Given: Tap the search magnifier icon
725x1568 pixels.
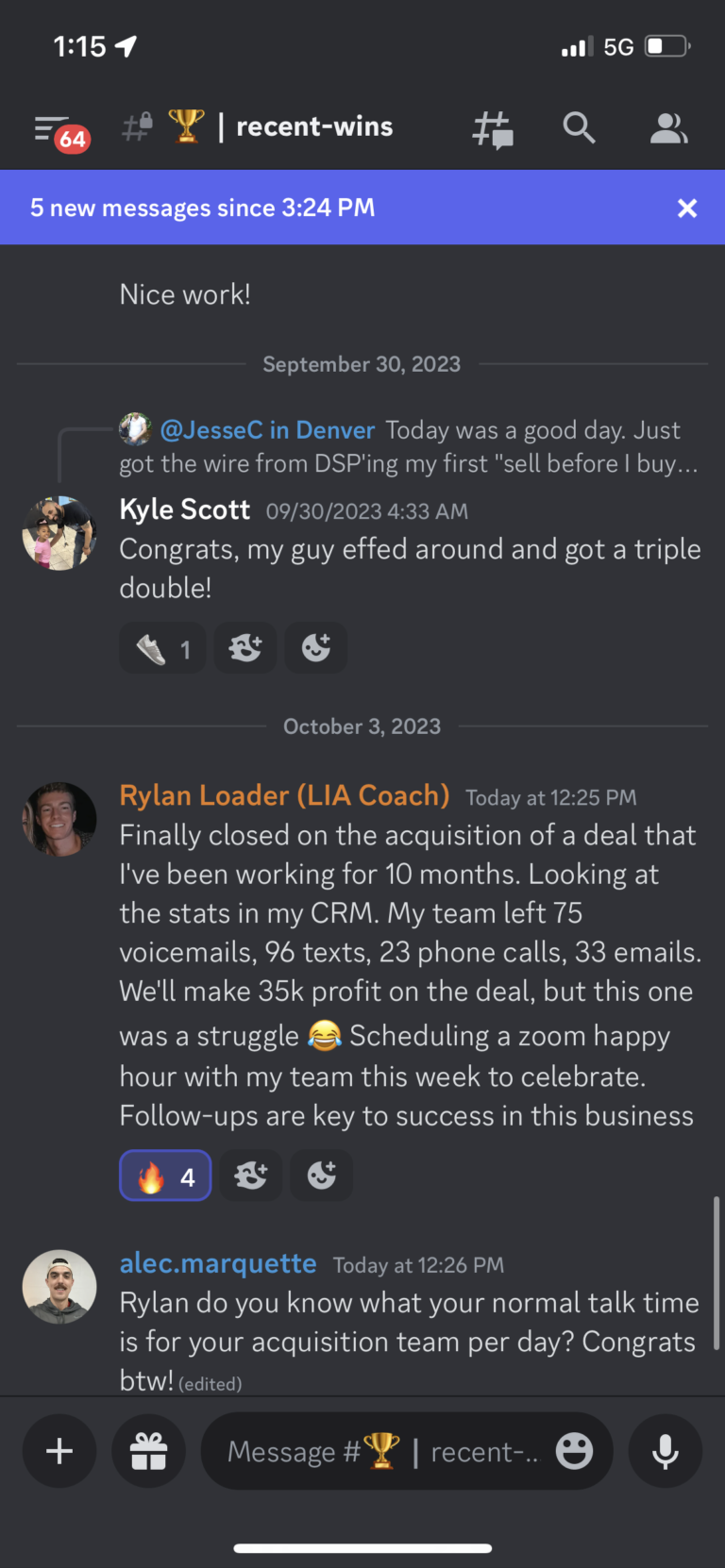Looking at the screenshot, I should pos(579,128).
